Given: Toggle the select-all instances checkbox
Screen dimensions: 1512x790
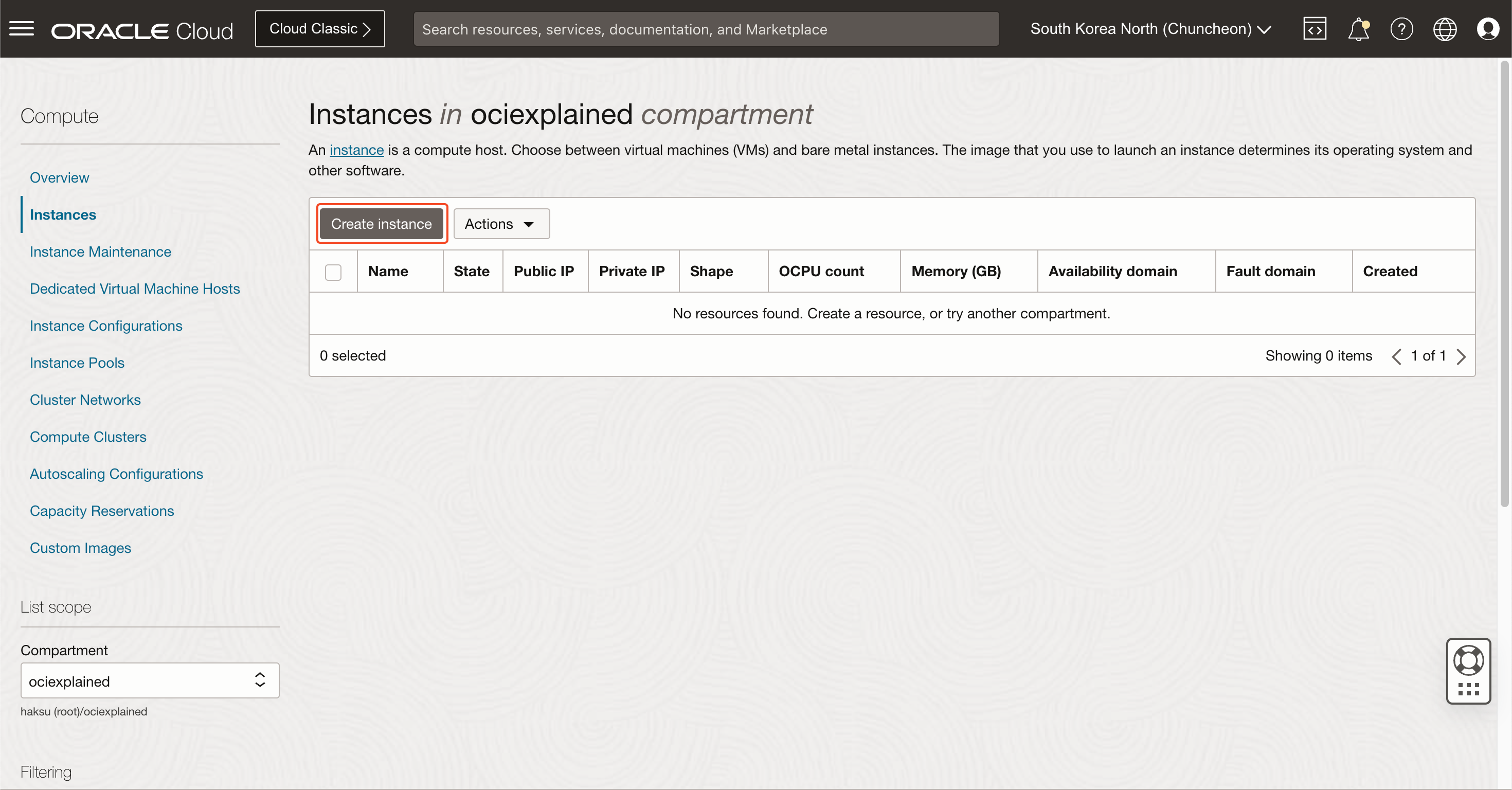Looking at the screenshot, I should (333, 272).
